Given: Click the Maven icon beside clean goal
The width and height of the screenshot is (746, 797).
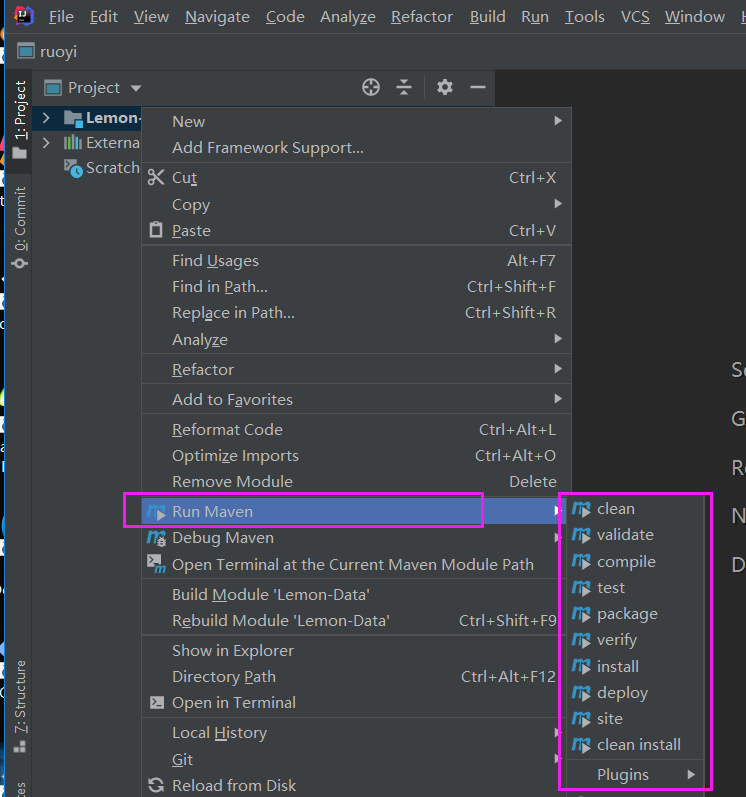Looking at the screenshot, I should [581, 509].
